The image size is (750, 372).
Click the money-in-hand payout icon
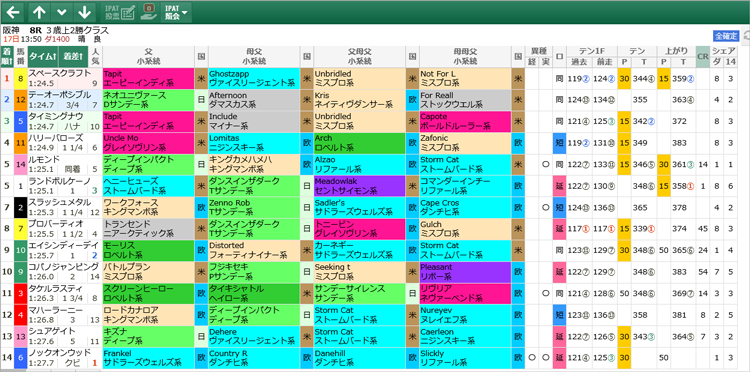148,12
